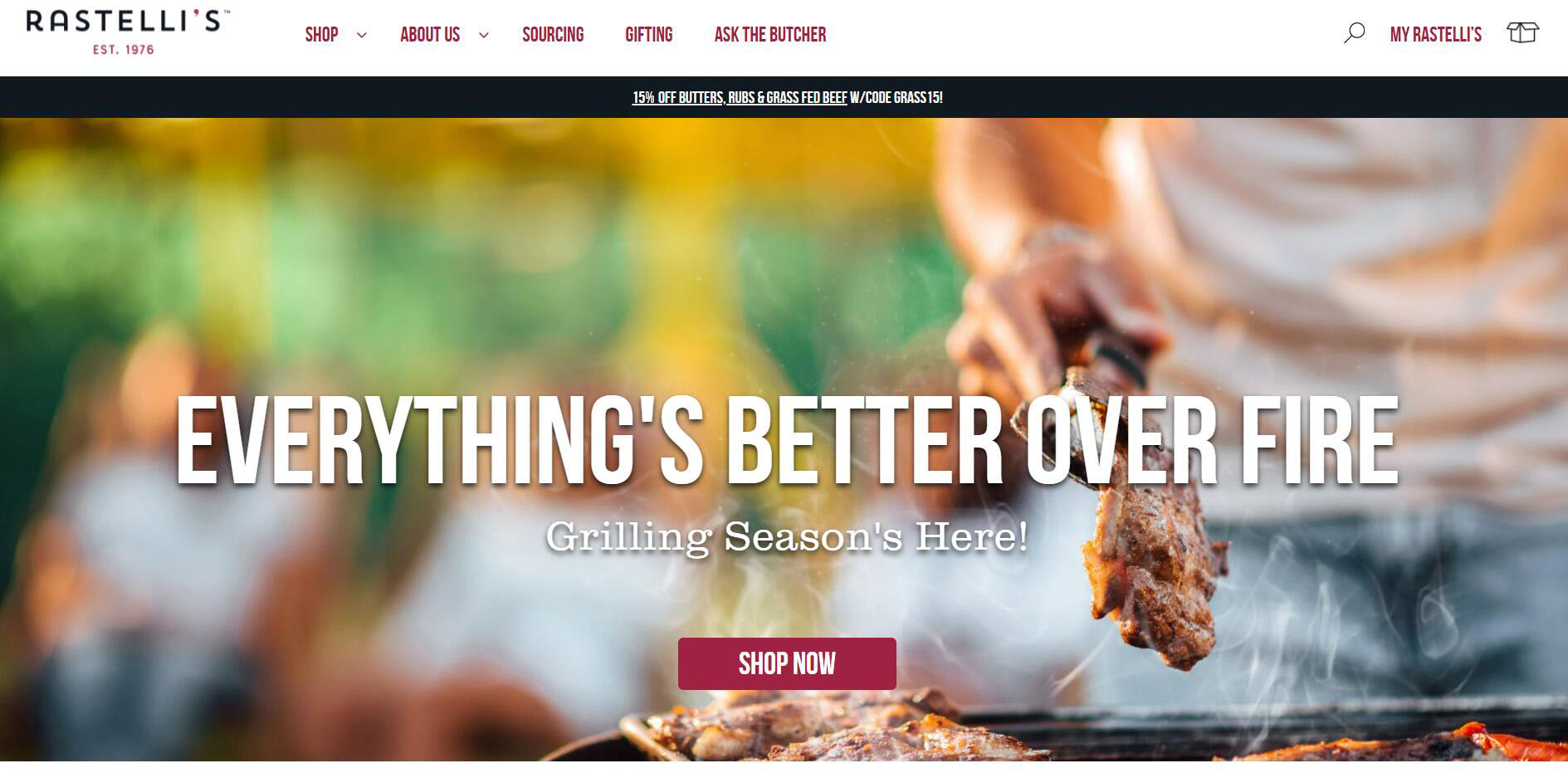Image resolution: width=1568 pixels, height=773 pixels.
Task: Click the Shop Now button
Action: pos(787,663)
